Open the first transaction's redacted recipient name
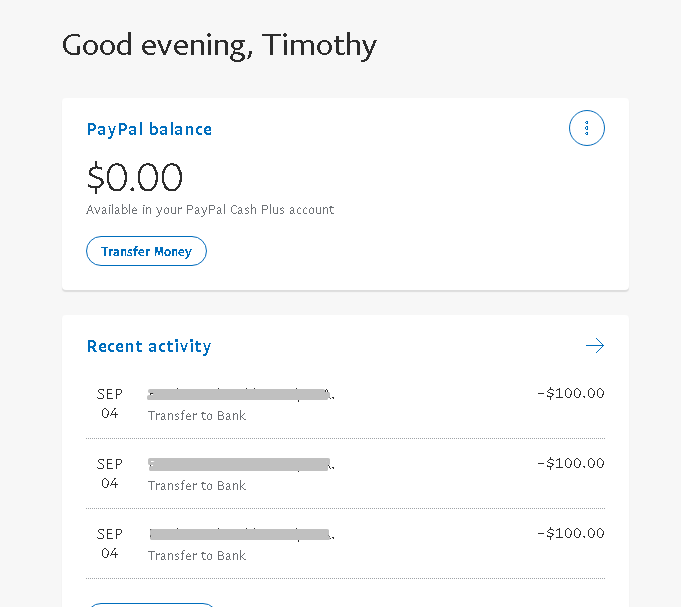This screenshot has height=607, width=681. click(240, 394)
